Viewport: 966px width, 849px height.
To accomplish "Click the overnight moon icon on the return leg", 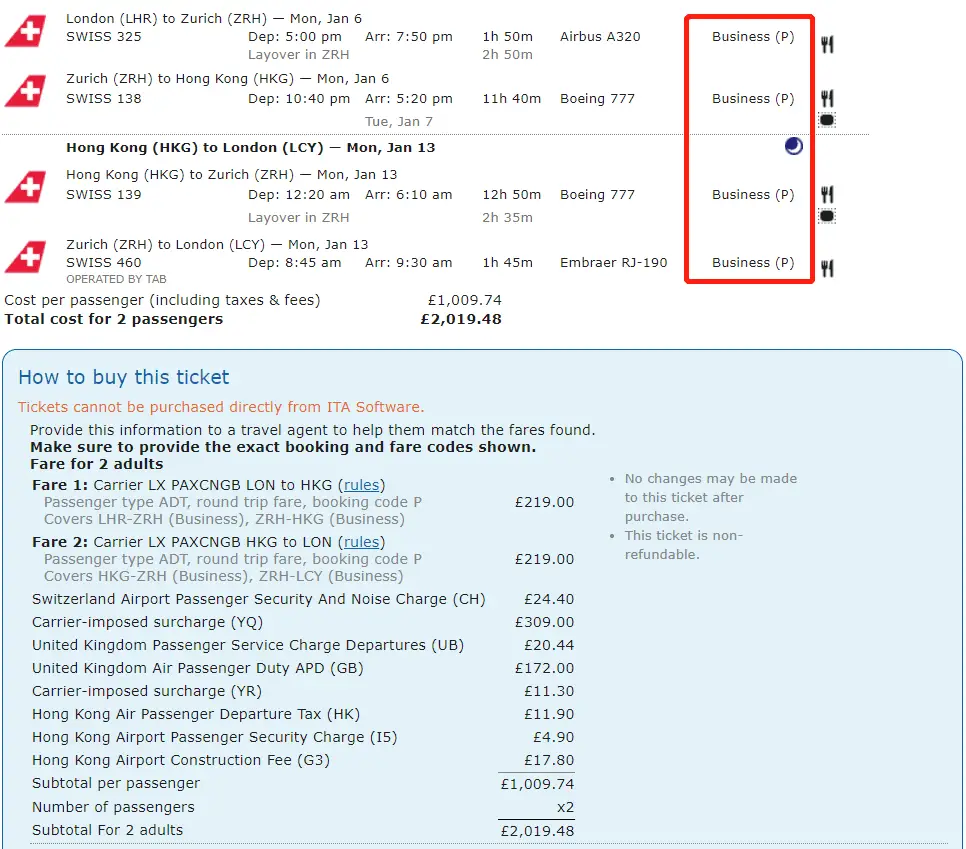I will point(793,147).
